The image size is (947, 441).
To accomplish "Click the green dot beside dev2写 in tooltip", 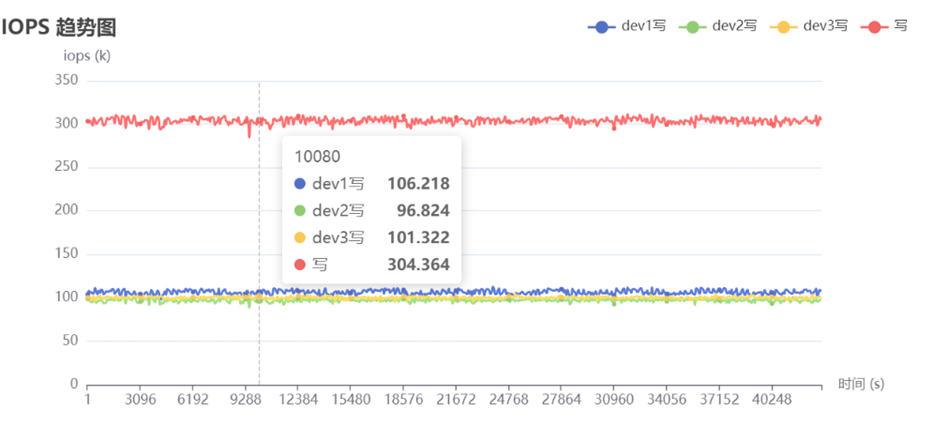I will [300, 211].
